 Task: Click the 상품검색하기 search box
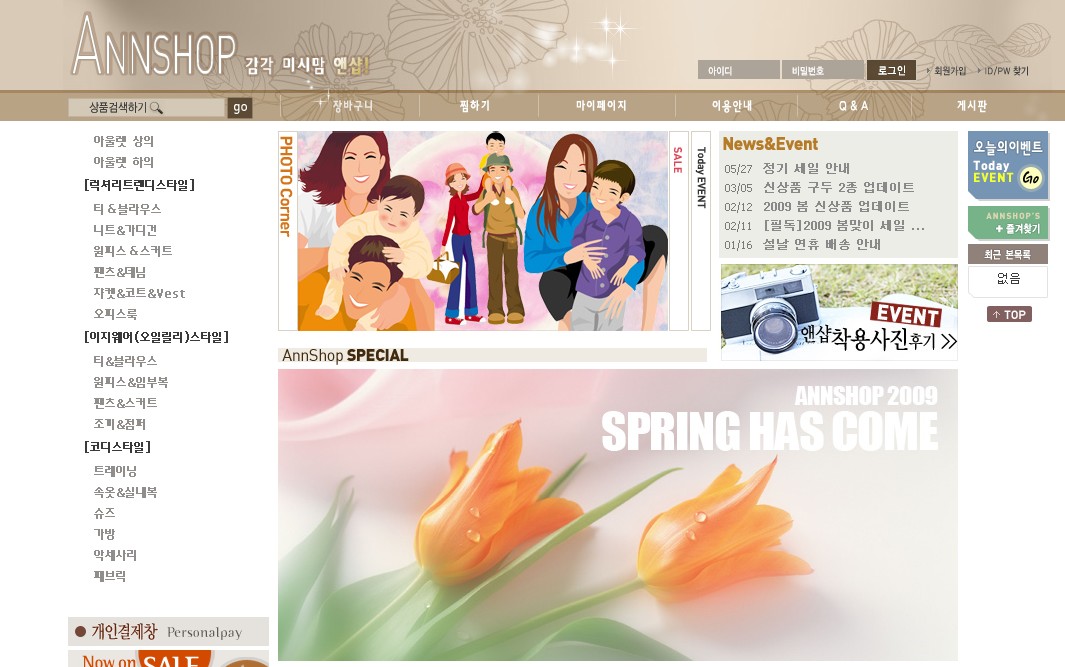click(146, 107)
